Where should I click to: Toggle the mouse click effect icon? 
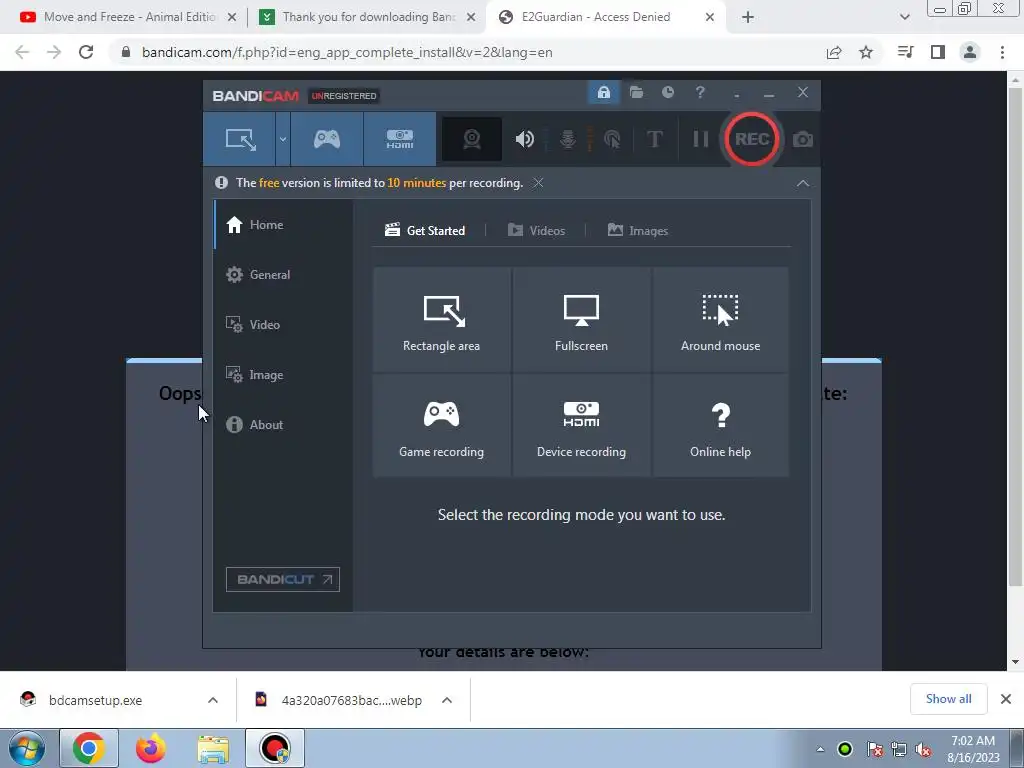(x=612, y=139)
